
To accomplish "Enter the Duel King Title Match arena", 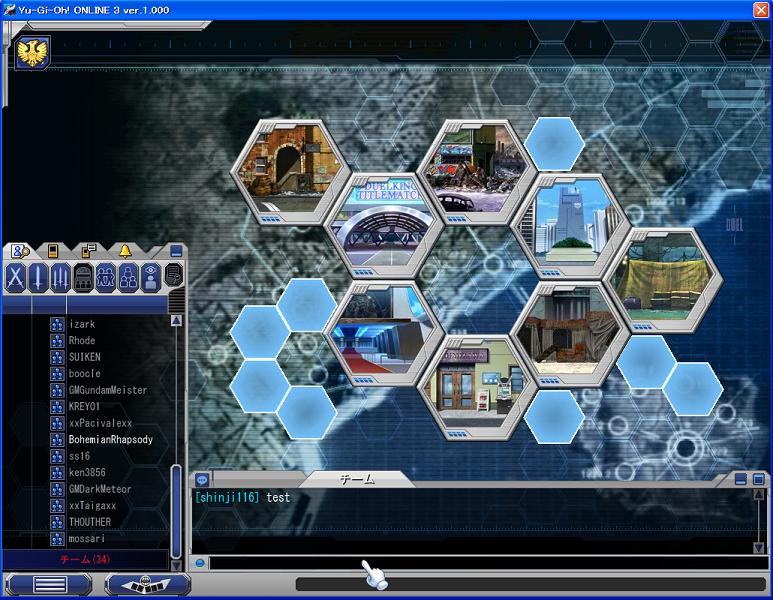I will click(x=384, y=225).
